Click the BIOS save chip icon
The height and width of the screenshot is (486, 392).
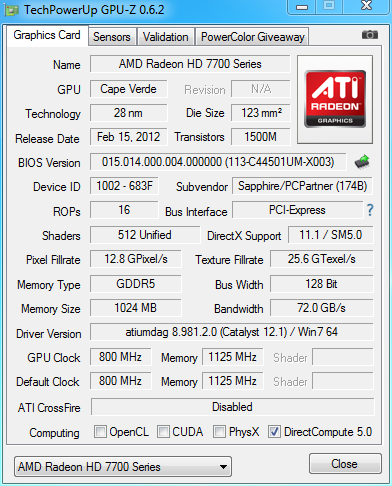(x=362, y=162)
